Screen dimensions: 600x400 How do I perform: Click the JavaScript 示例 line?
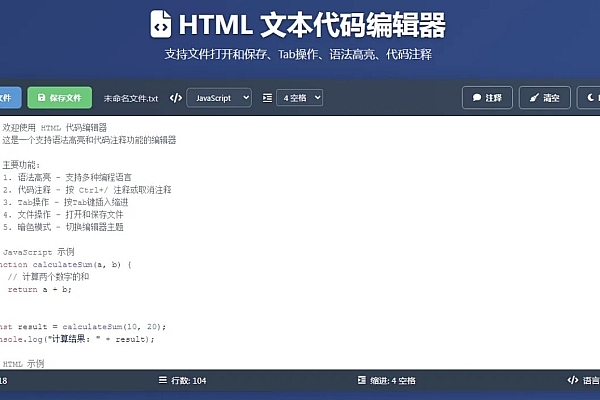(39, 252)
